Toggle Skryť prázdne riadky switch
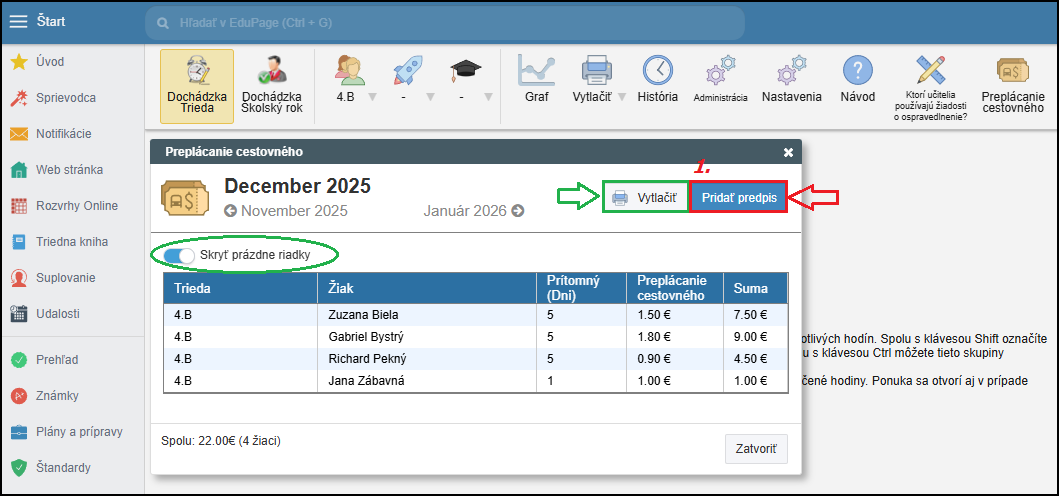 click(179, 256)
